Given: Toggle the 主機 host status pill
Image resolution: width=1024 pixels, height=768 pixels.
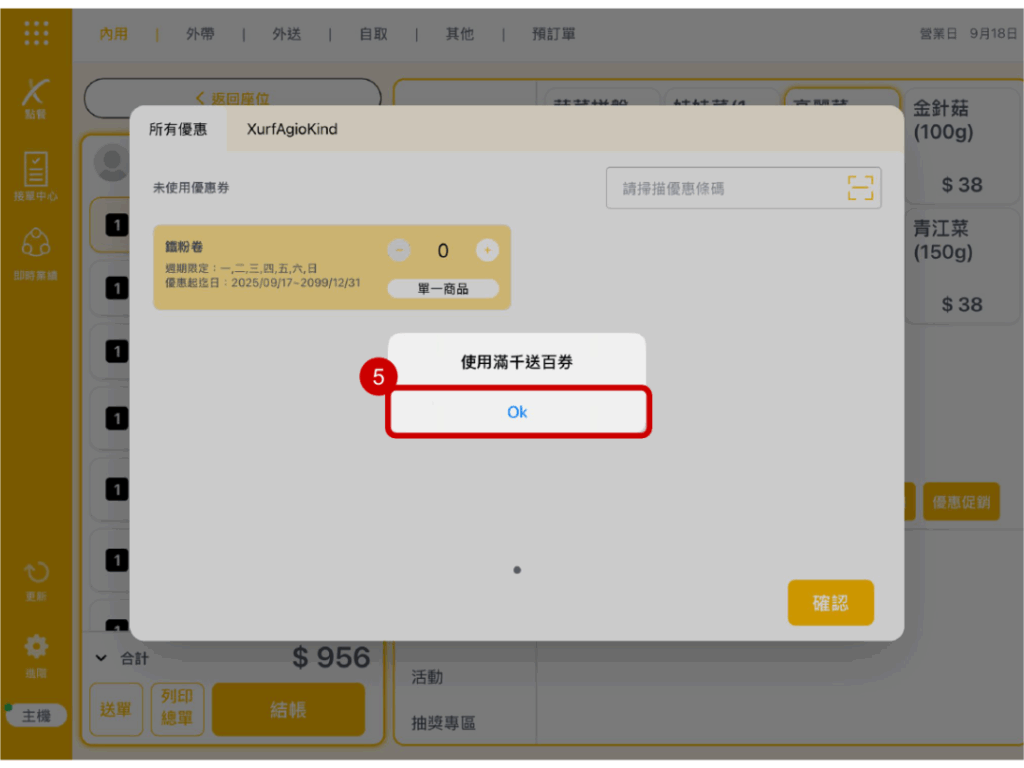Looking at the screenshot, I should click(36, 716).
